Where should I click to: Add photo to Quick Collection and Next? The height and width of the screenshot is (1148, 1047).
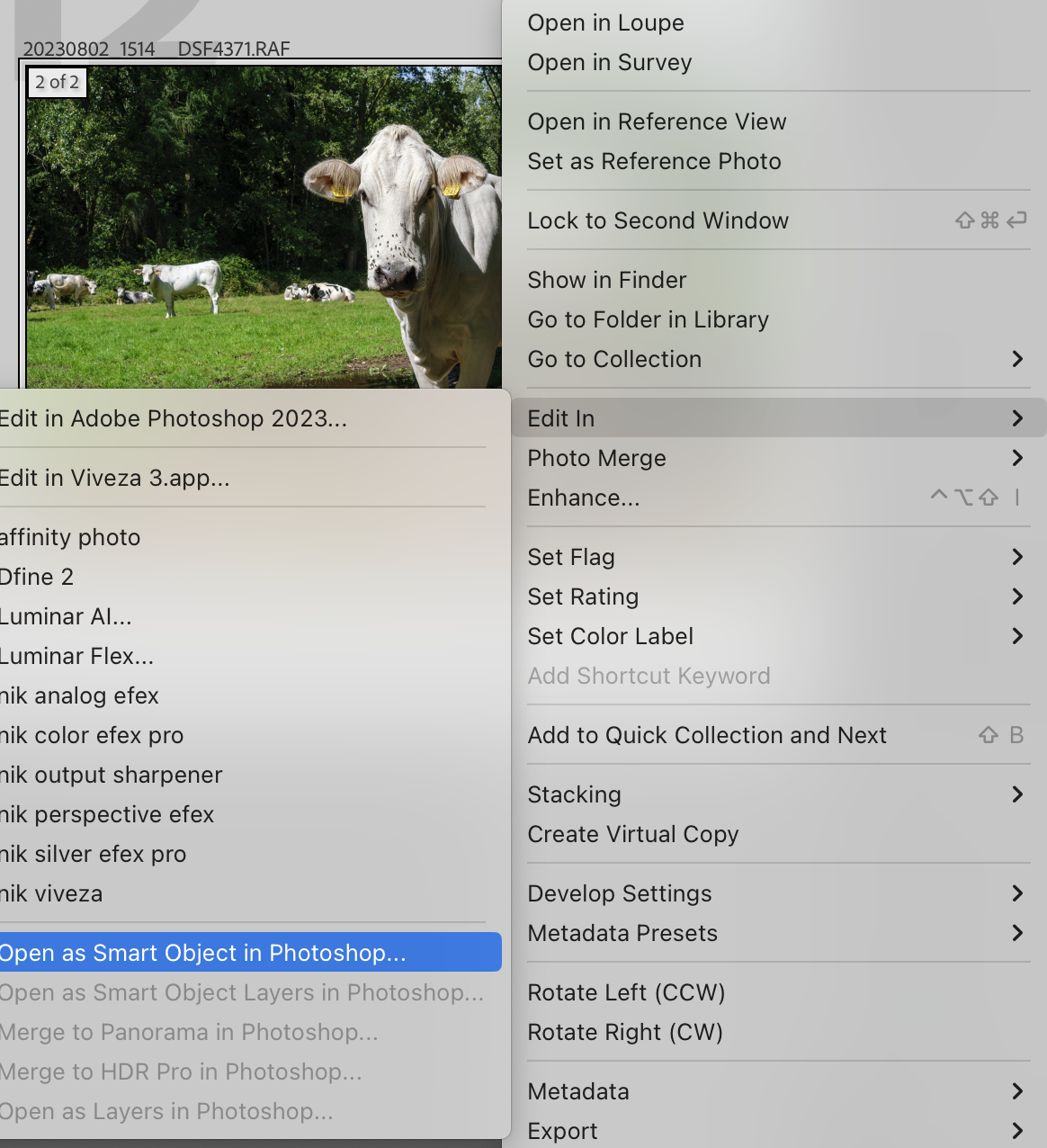click(x=707, y=735)
